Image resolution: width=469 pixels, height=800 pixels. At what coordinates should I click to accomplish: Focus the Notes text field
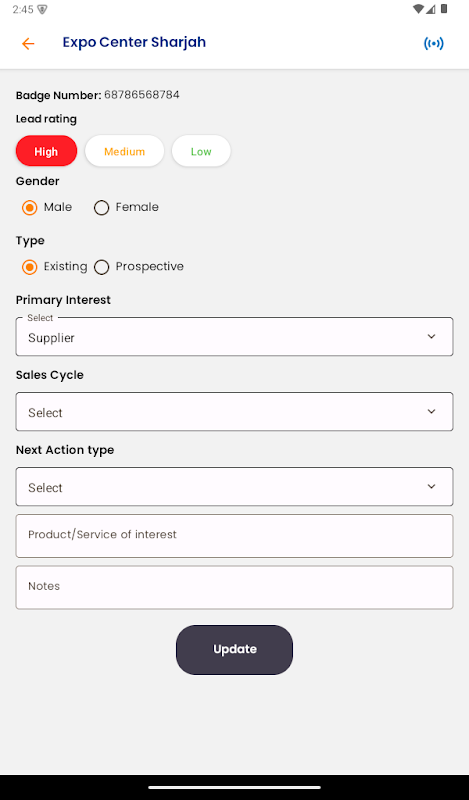pos(234,587)
